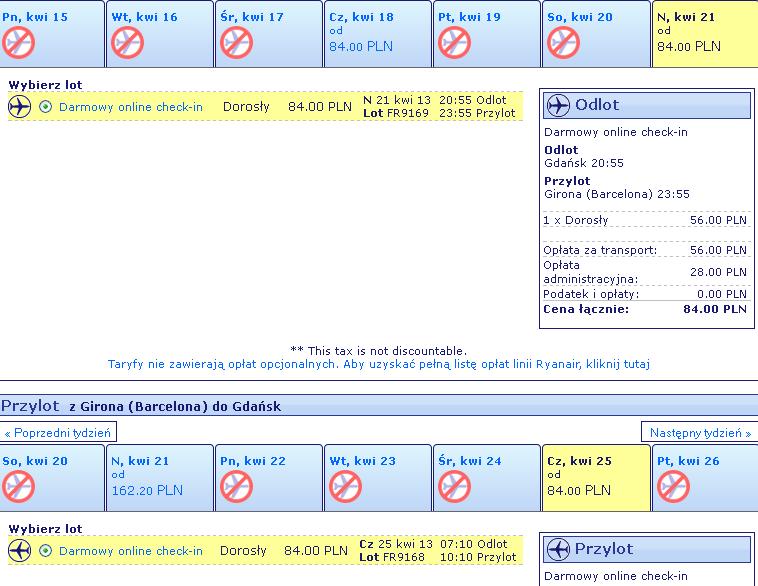Click the no-flight icon under Pn, kwi 15
Viewport: 758px width, 586px height.
18,43
